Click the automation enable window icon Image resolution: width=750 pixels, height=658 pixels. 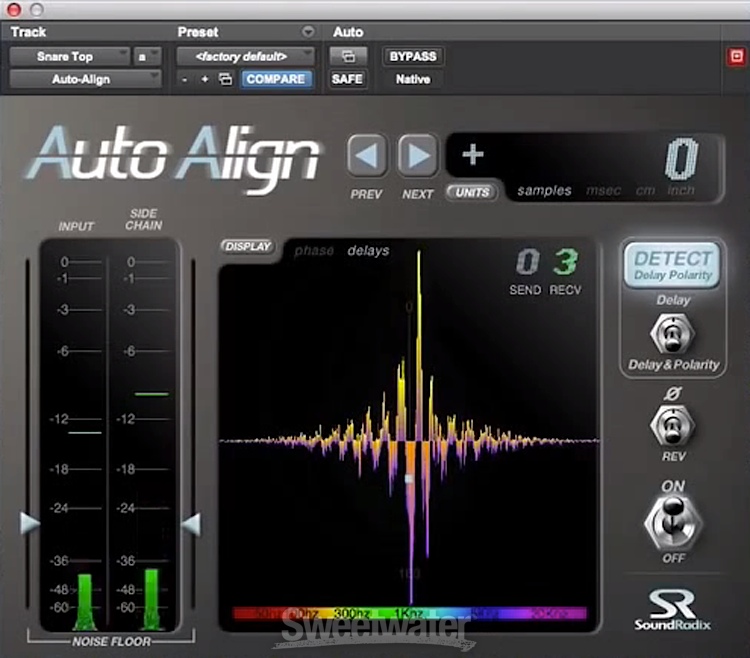point(347,56)
